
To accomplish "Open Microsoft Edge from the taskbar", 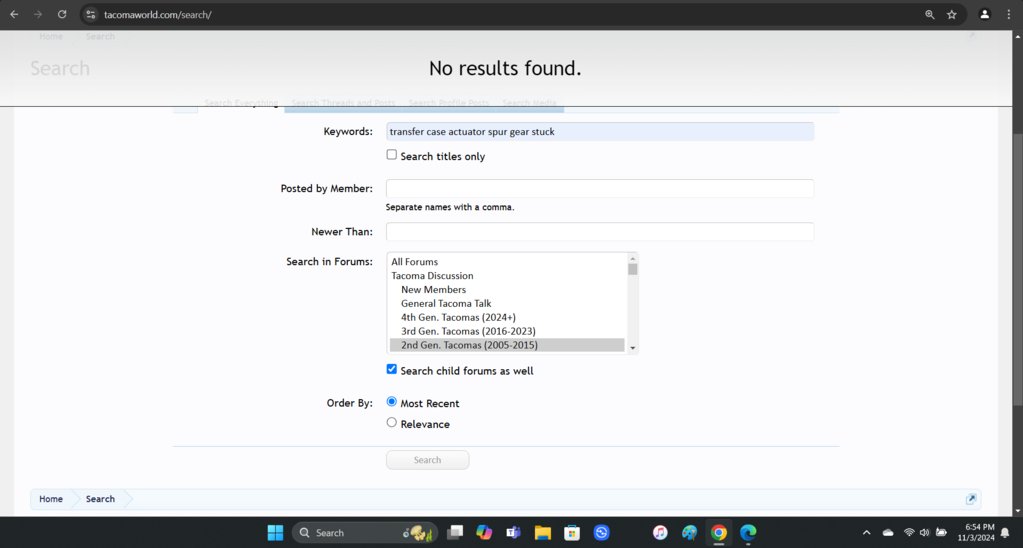I will click(x=748, y=532).
